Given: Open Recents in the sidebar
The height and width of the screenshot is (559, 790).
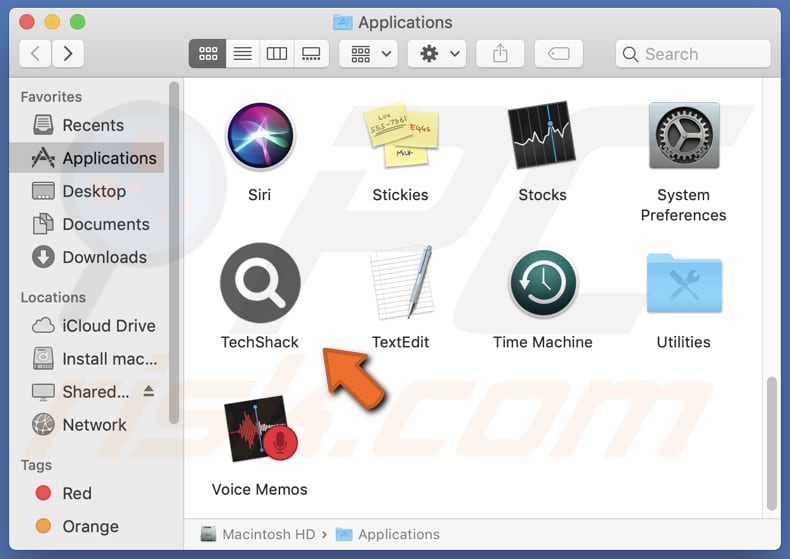Looking at the screenshot, I should [x=87, y=125].
